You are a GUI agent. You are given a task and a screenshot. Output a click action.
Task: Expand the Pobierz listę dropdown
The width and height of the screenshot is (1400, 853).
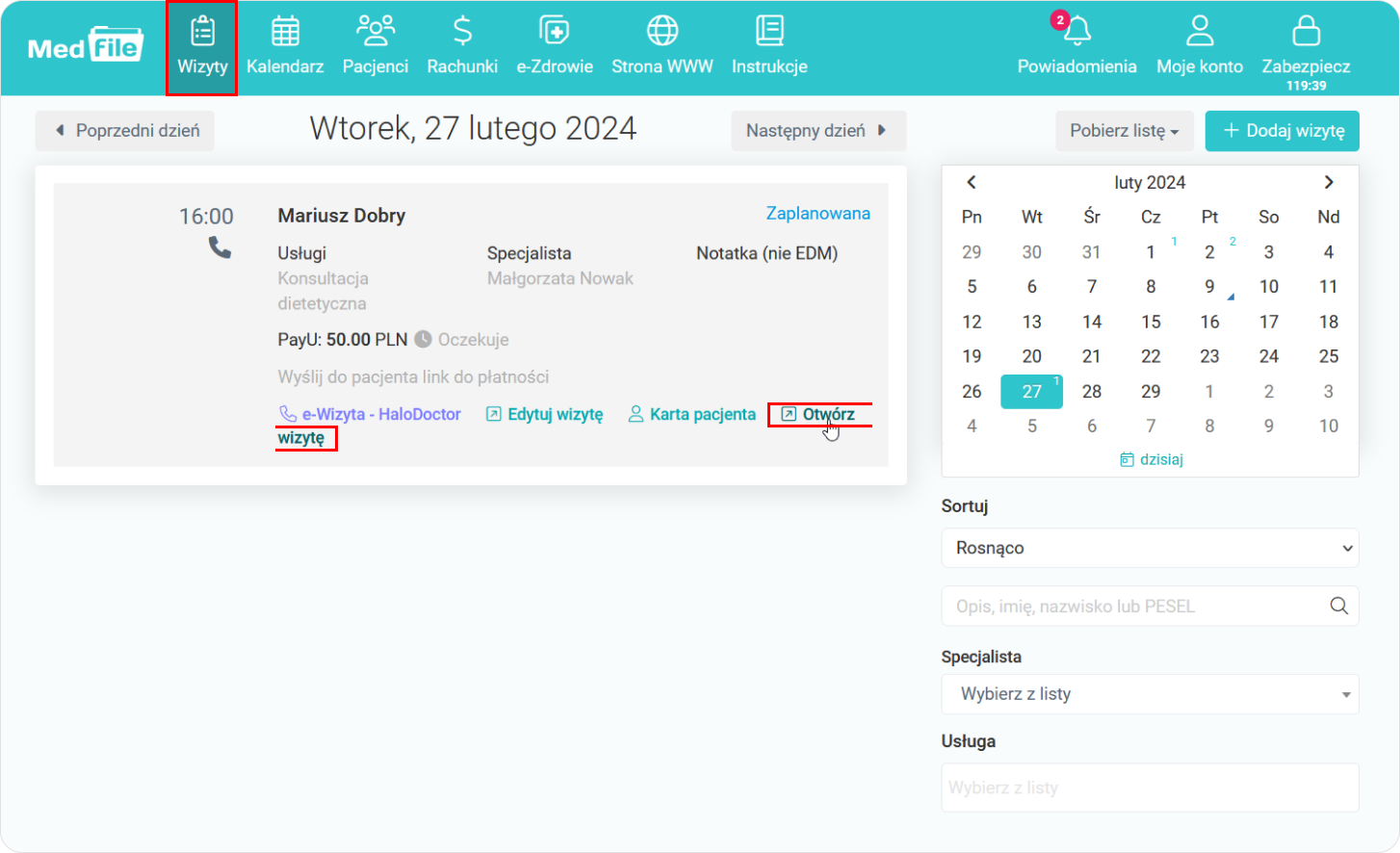[x=1125, y=131]
